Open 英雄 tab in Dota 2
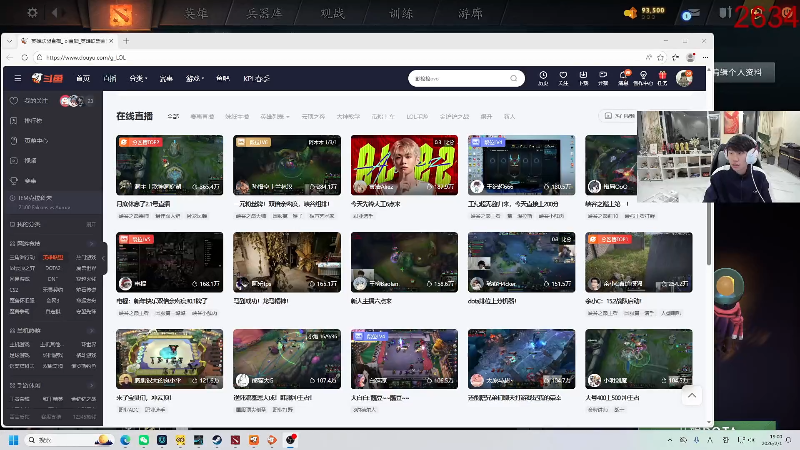800x450 pixels. point(196,13)
